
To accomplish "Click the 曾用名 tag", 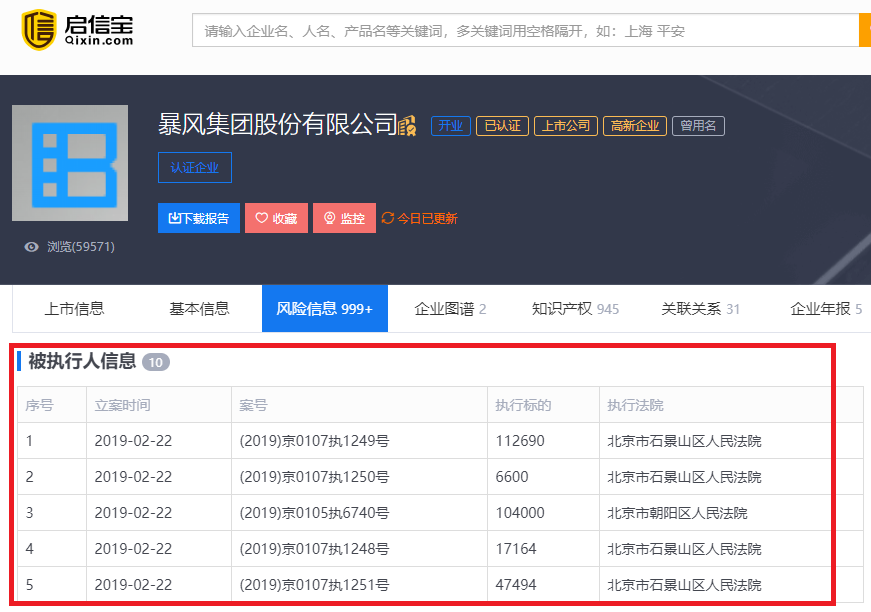I will (x=698, y=126).
